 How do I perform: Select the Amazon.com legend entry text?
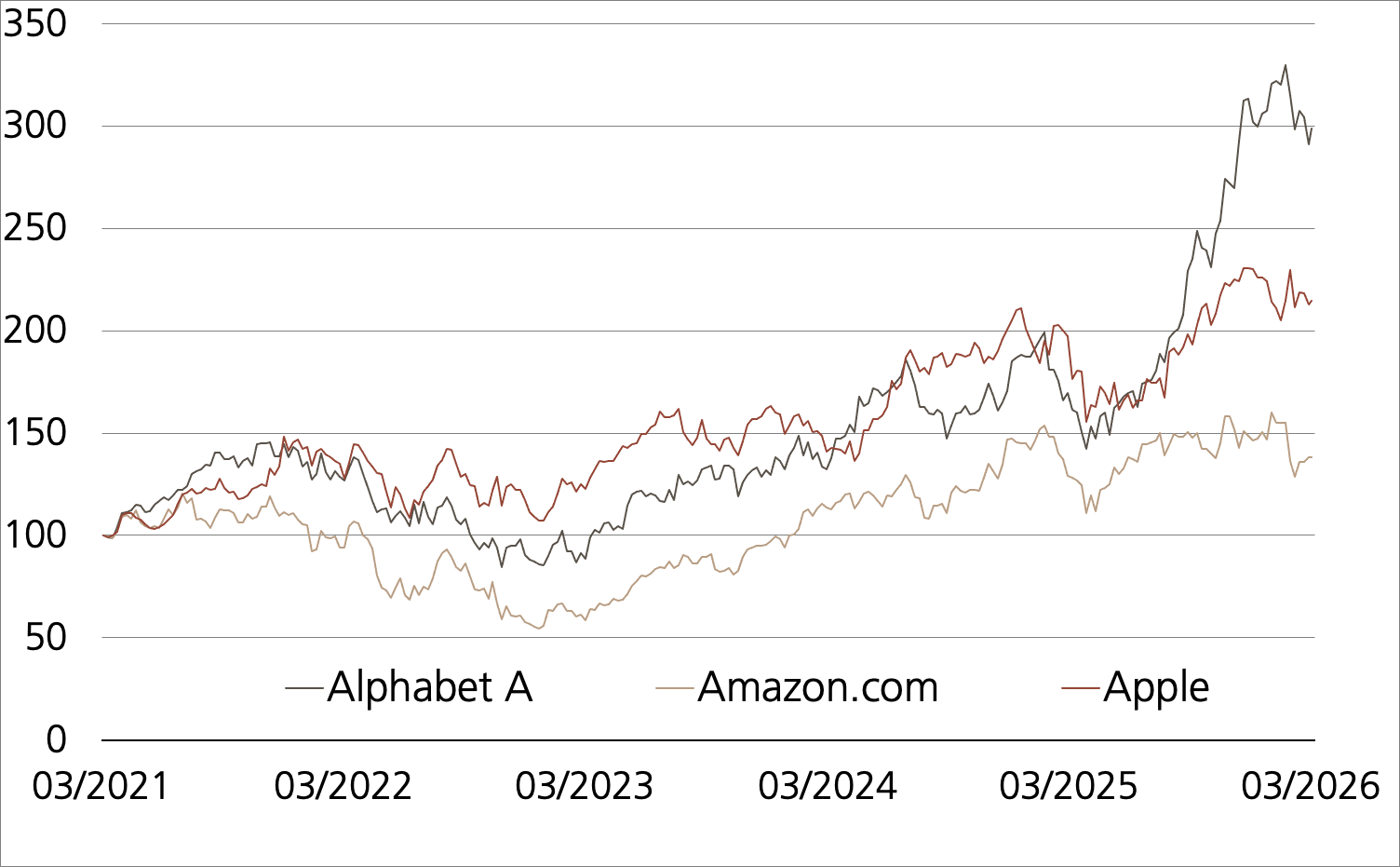click(817, 688)
